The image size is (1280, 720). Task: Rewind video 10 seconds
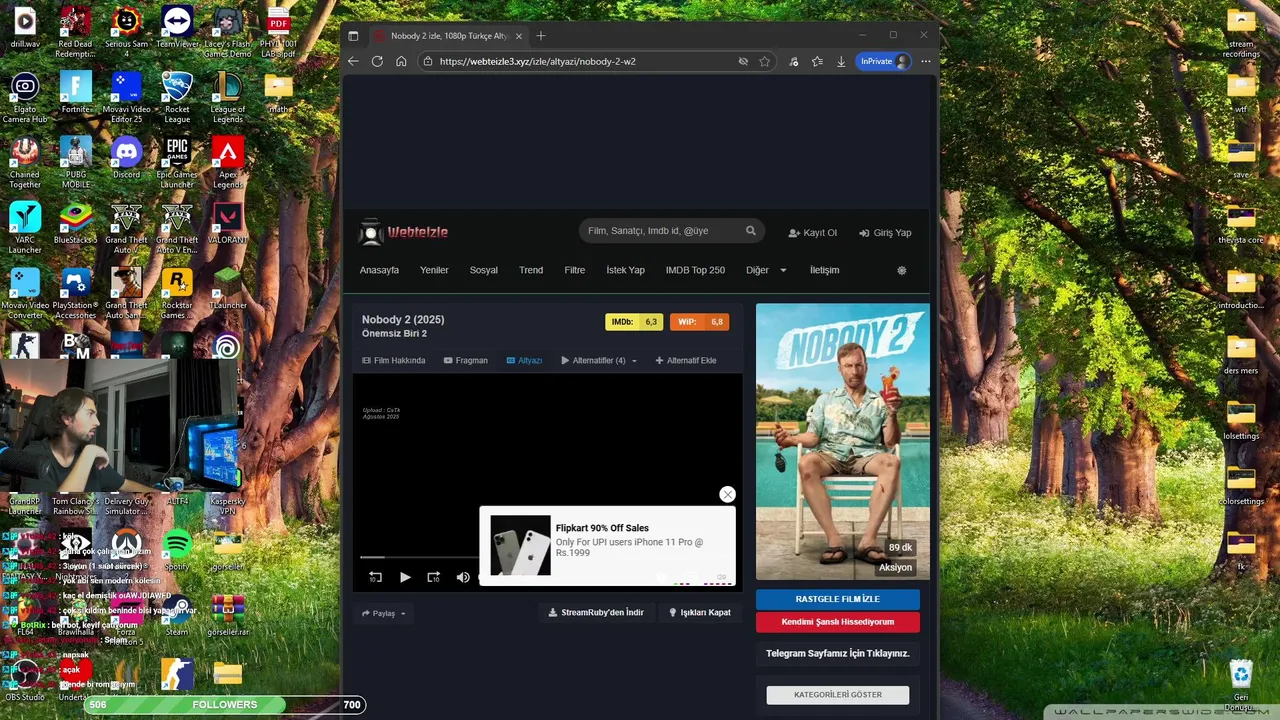(376, 577)
